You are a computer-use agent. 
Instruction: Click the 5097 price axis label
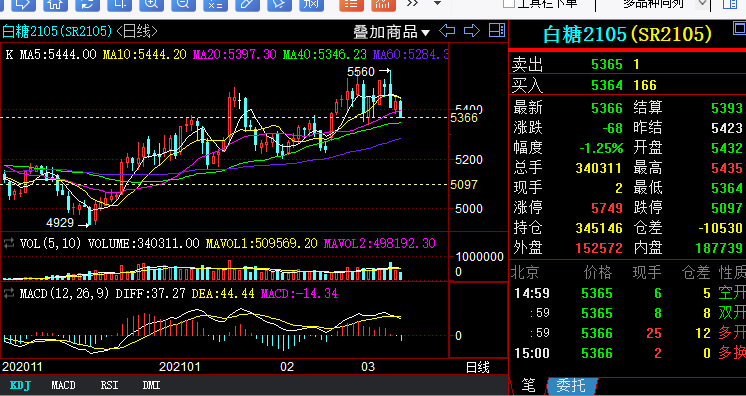[x=464, y=184]
